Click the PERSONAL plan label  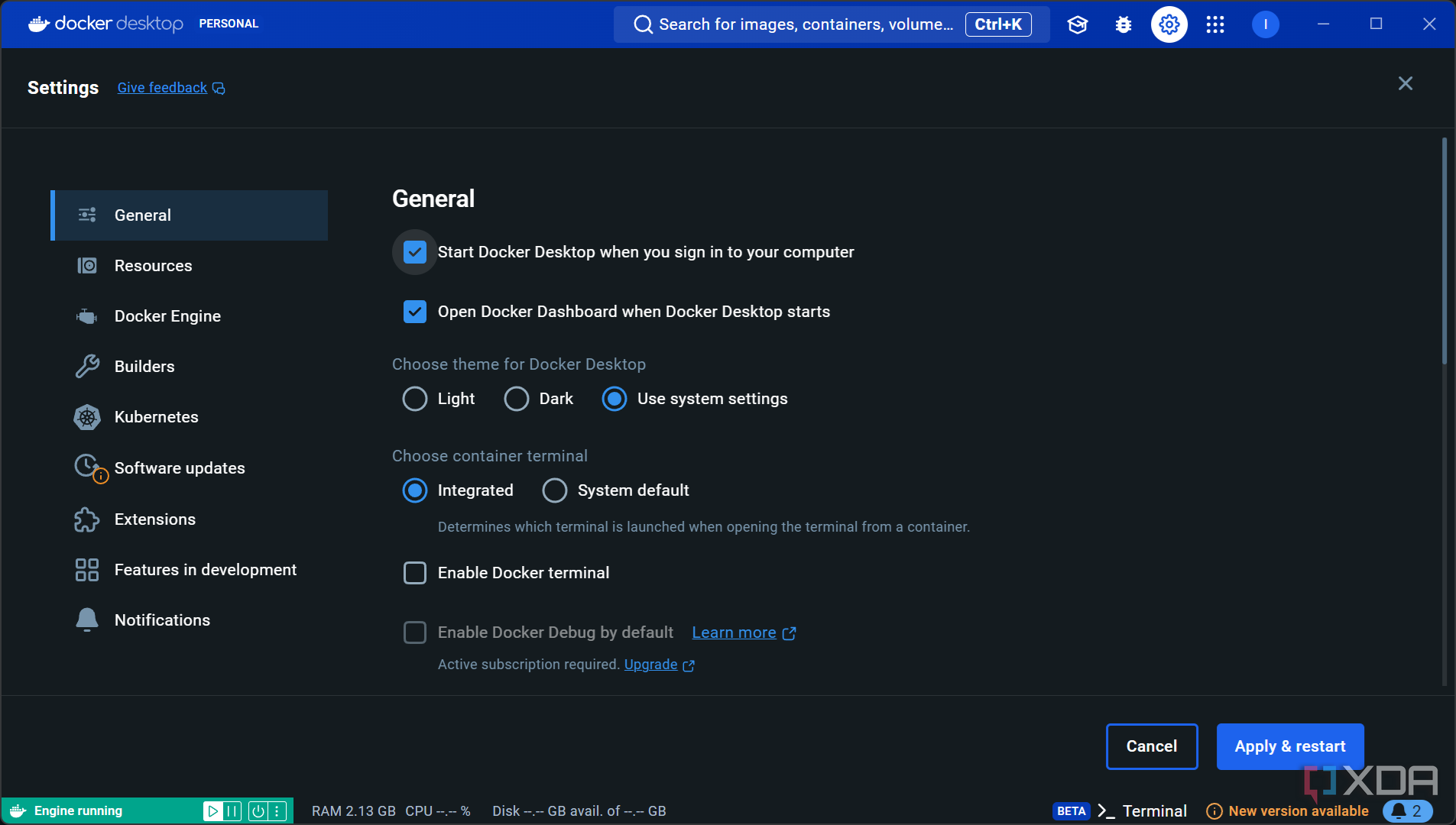point(229,24)
